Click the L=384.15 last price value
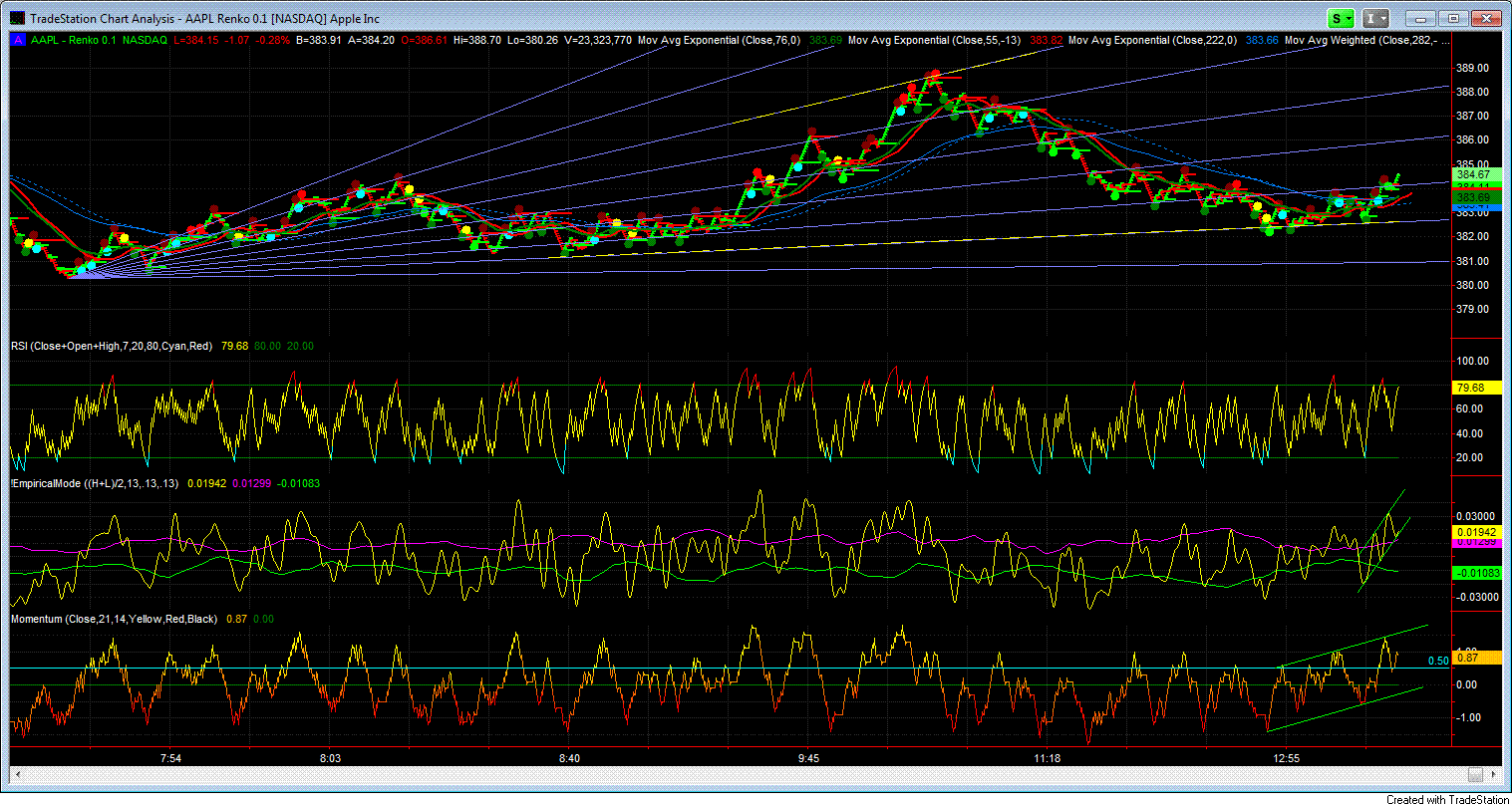 tap(196, 40)
